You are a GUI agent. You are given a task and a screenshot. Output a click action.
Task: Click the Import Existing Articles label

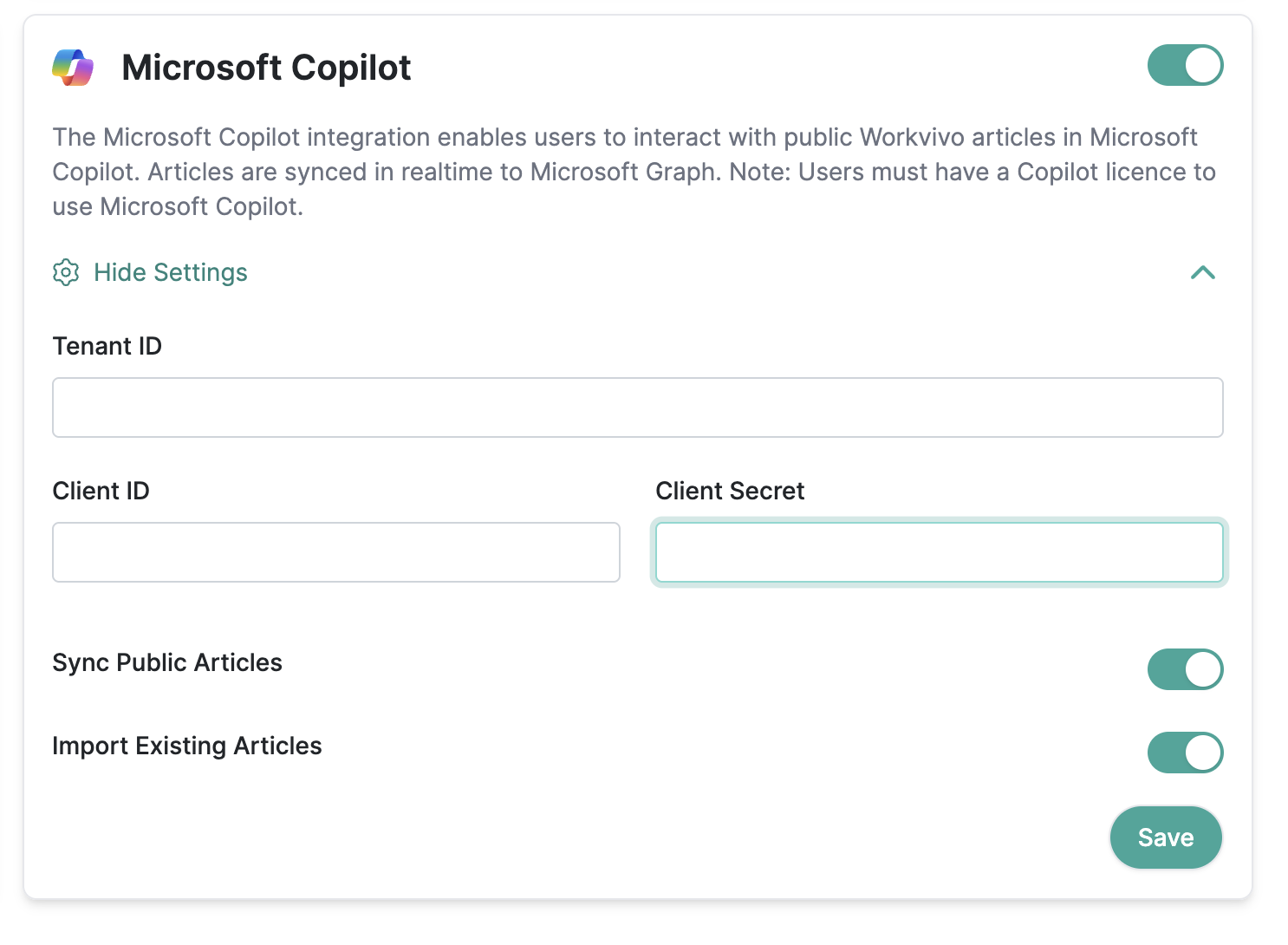[x=187, y=746]
